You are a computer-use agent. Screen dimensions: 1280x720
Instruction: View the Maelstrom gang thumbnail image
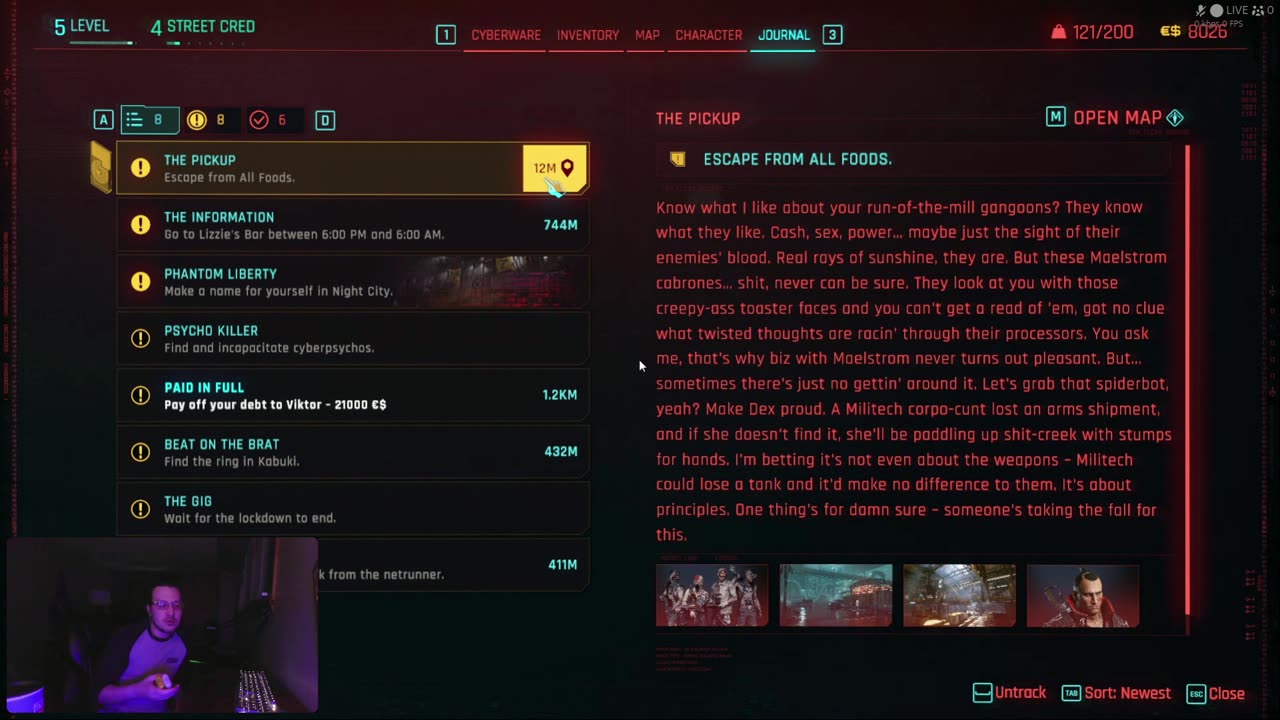712,596
